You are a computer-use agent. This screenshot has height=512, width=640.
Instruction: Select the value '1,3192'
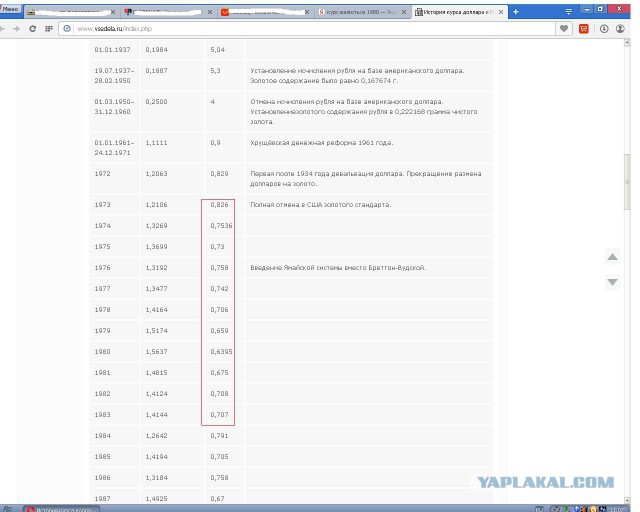point(156,268)
